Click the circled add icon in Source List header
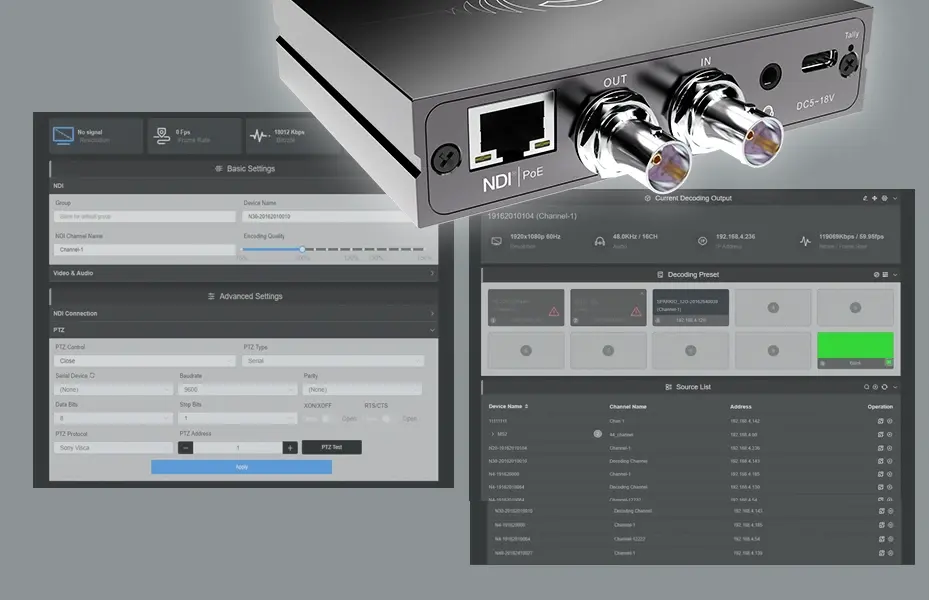This screenshot has height=600, width=929. point(875,387)
